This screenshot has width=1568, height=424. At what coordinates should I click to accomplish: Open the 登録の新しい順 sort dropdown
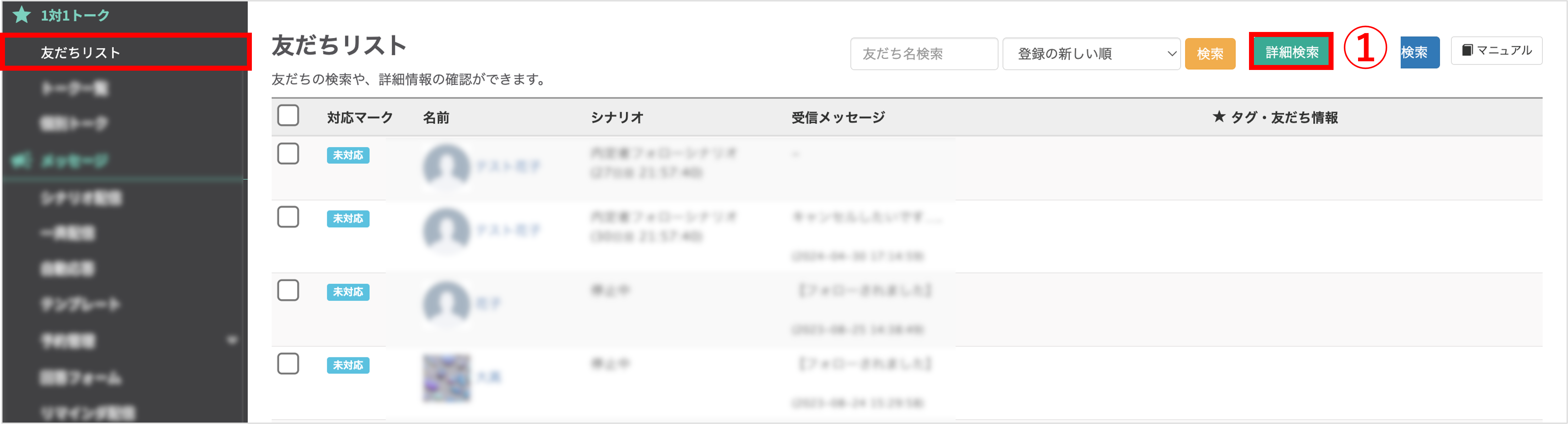[1091, 54]
